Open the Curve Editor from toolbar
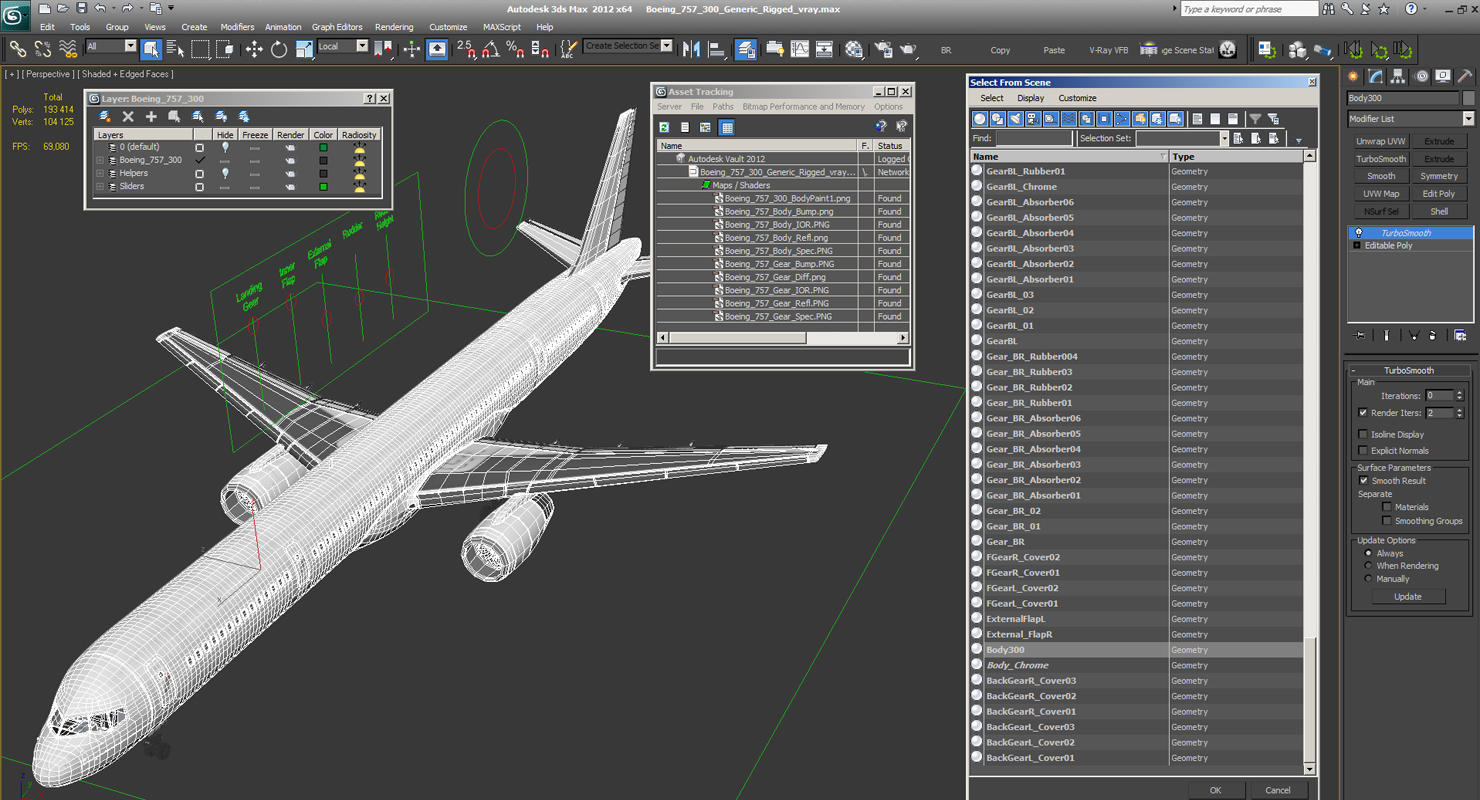The image size is (1480, 800). 800,49
